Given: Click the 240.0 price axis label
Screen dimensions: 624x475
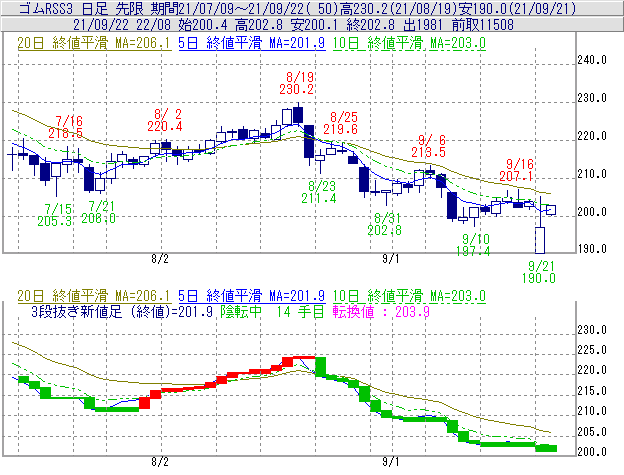Looking at the screenshot, I should click(x=592, y=60).
